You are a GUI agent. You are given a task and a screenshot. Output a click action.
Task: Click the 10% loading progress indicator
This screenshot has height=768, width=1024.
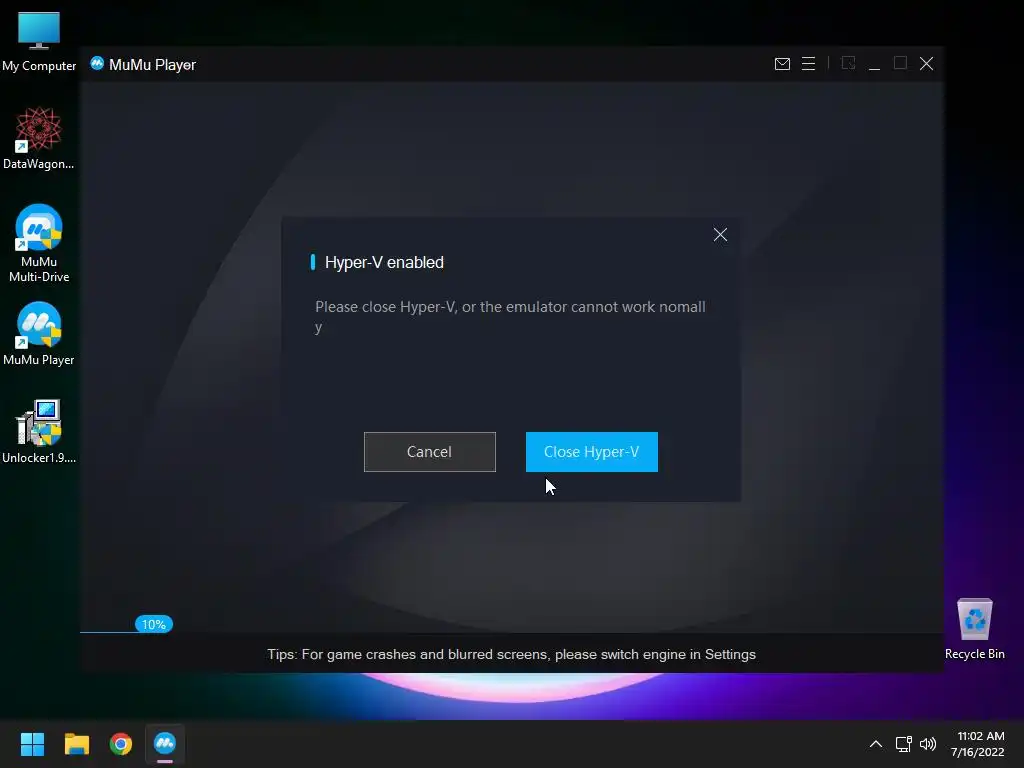pos(153,624)
